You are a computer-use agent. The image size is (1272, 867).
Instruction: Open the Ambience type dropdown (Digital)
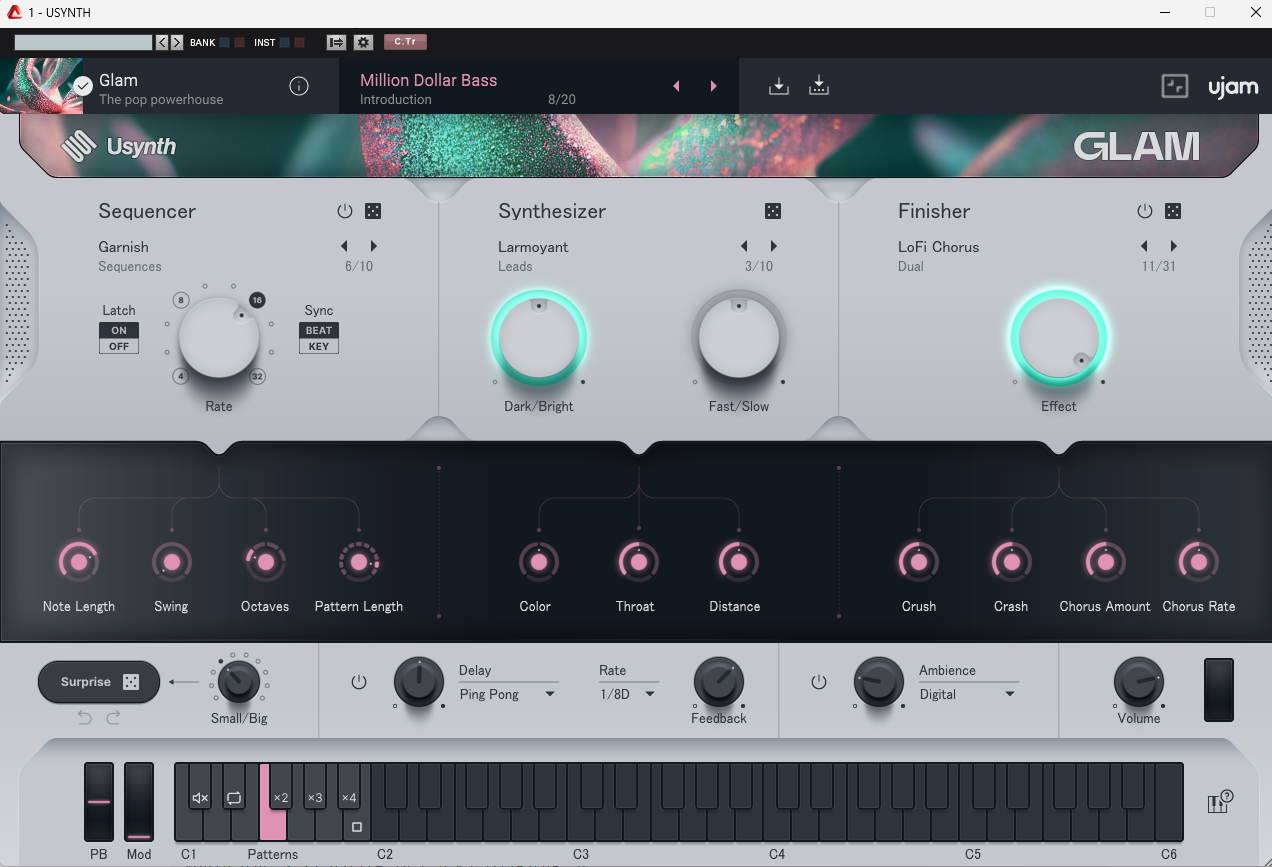click(x=968, y=694)
